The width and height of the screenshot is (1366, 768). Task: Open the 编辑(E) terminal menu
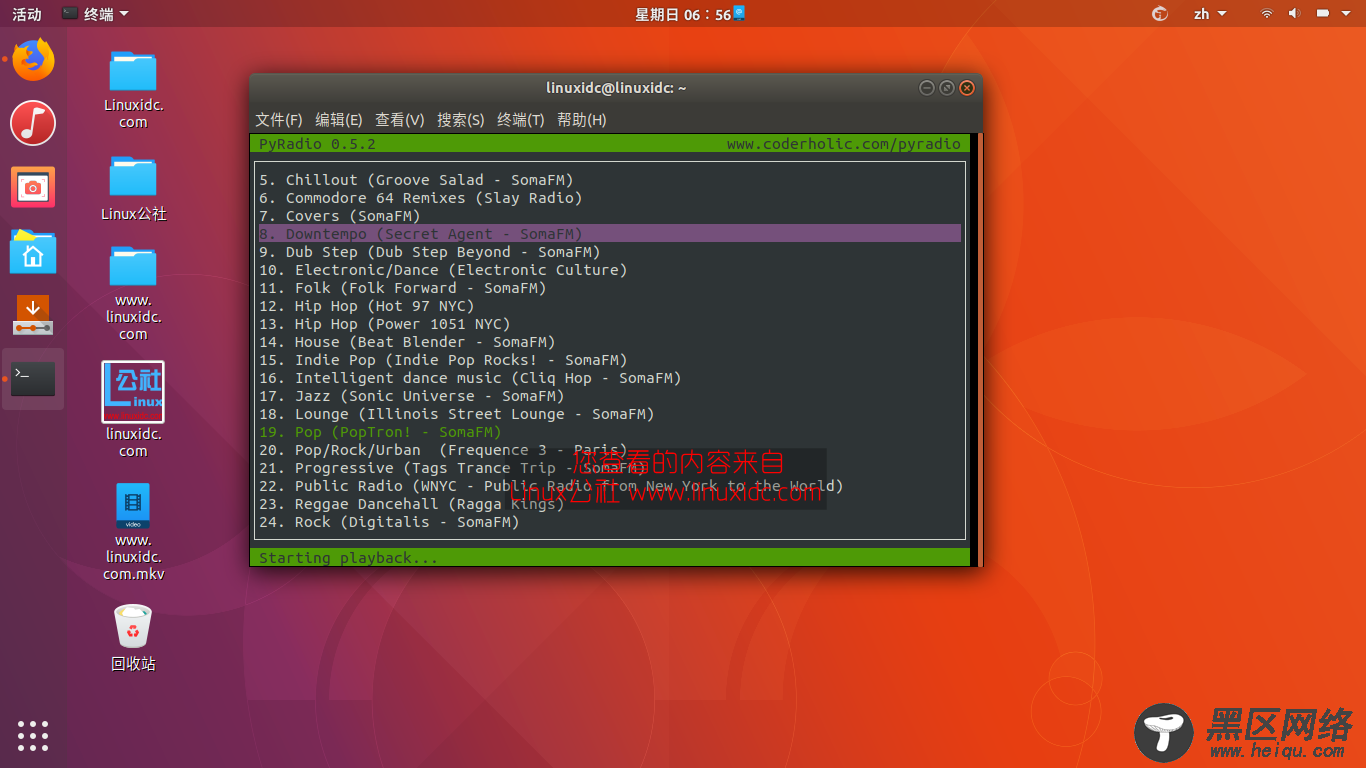click(x=339, y=120)
